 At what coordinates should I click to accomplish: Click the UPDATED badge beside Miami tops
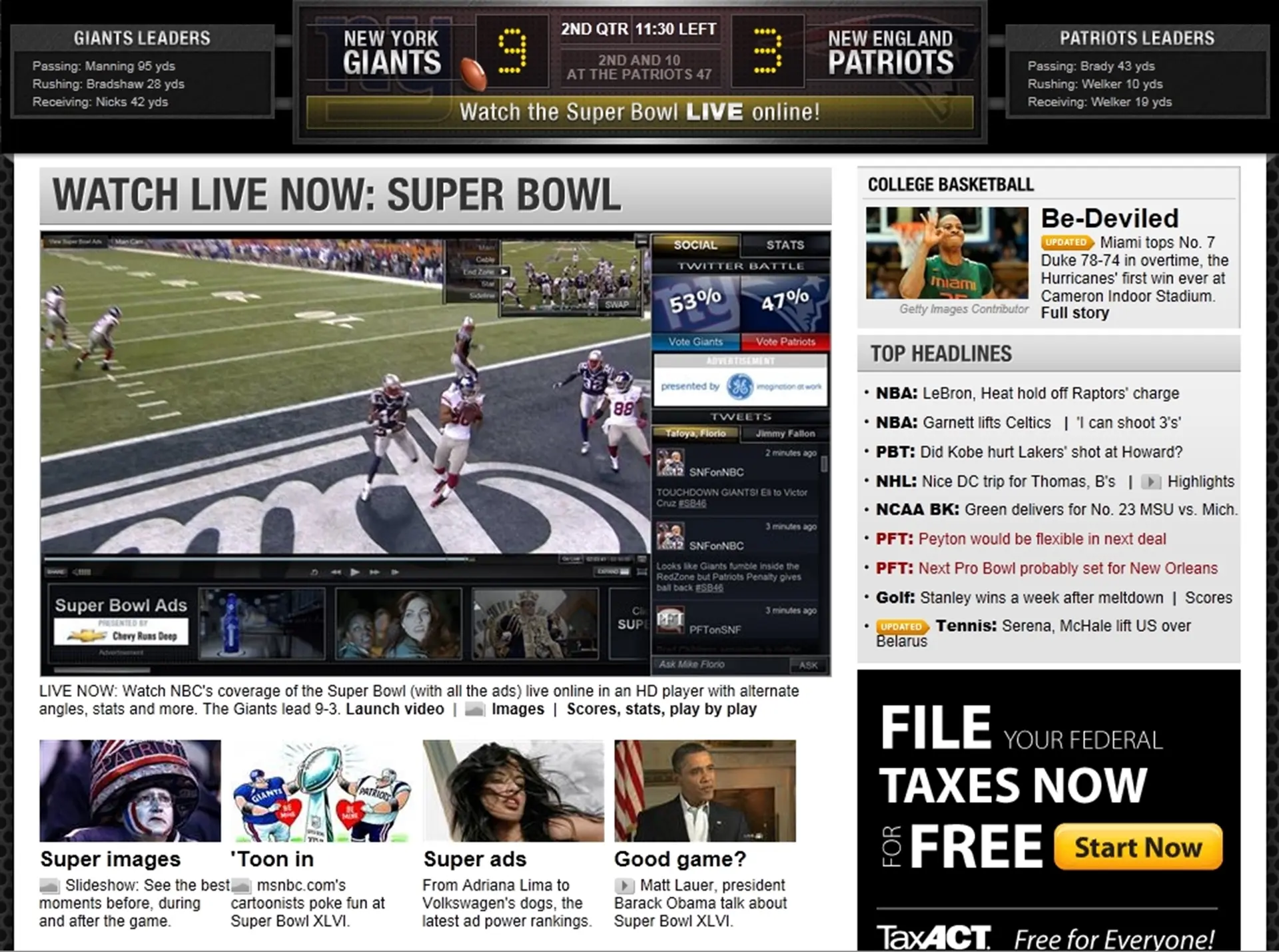(1068, 242)
